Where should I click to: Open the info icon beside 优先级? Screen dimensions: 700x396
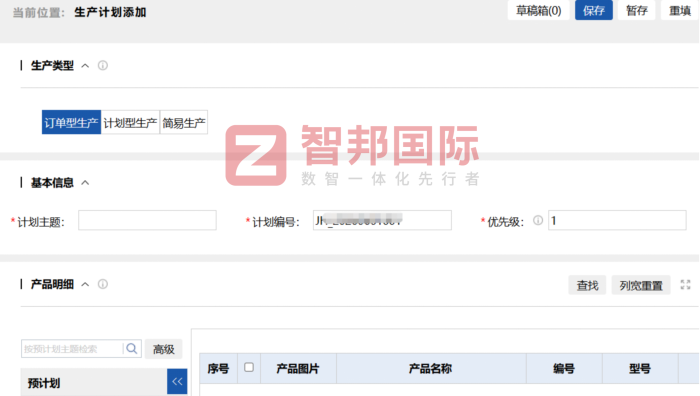538,220
